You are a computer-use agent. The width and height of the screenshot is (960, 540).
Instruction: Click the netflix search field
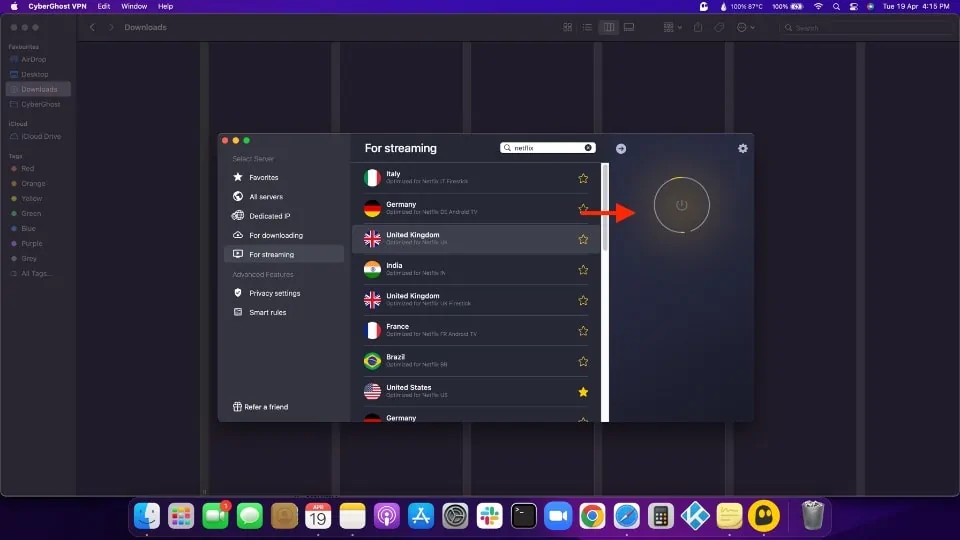coord(547,148)
